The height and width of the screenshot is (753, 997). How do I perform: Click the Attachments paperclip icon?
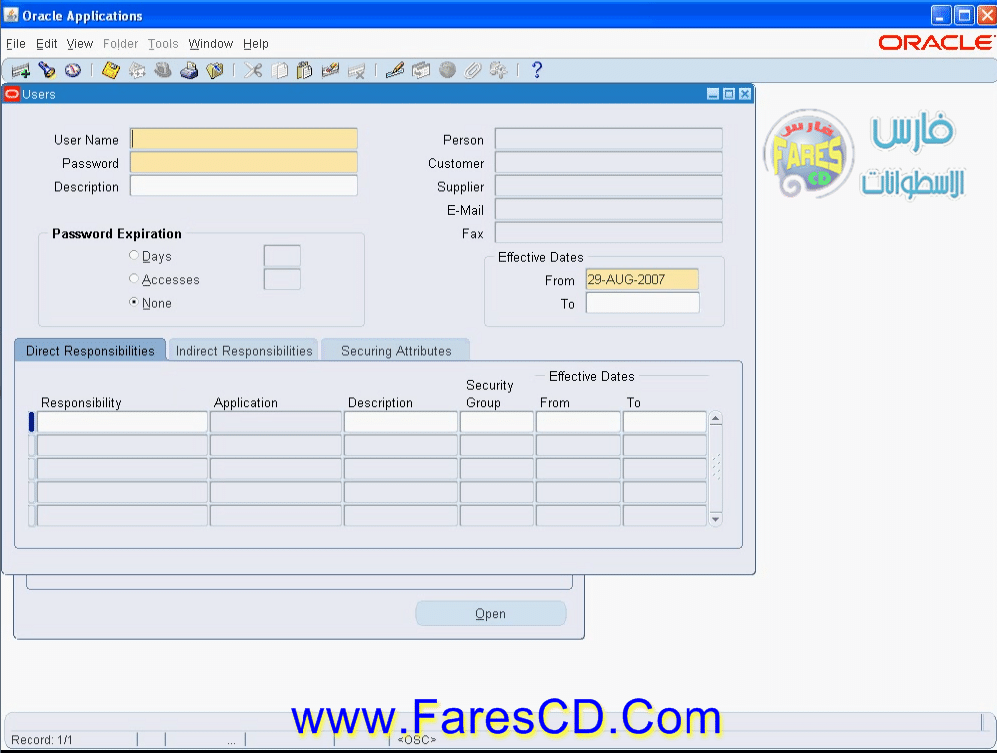point(472,70)
